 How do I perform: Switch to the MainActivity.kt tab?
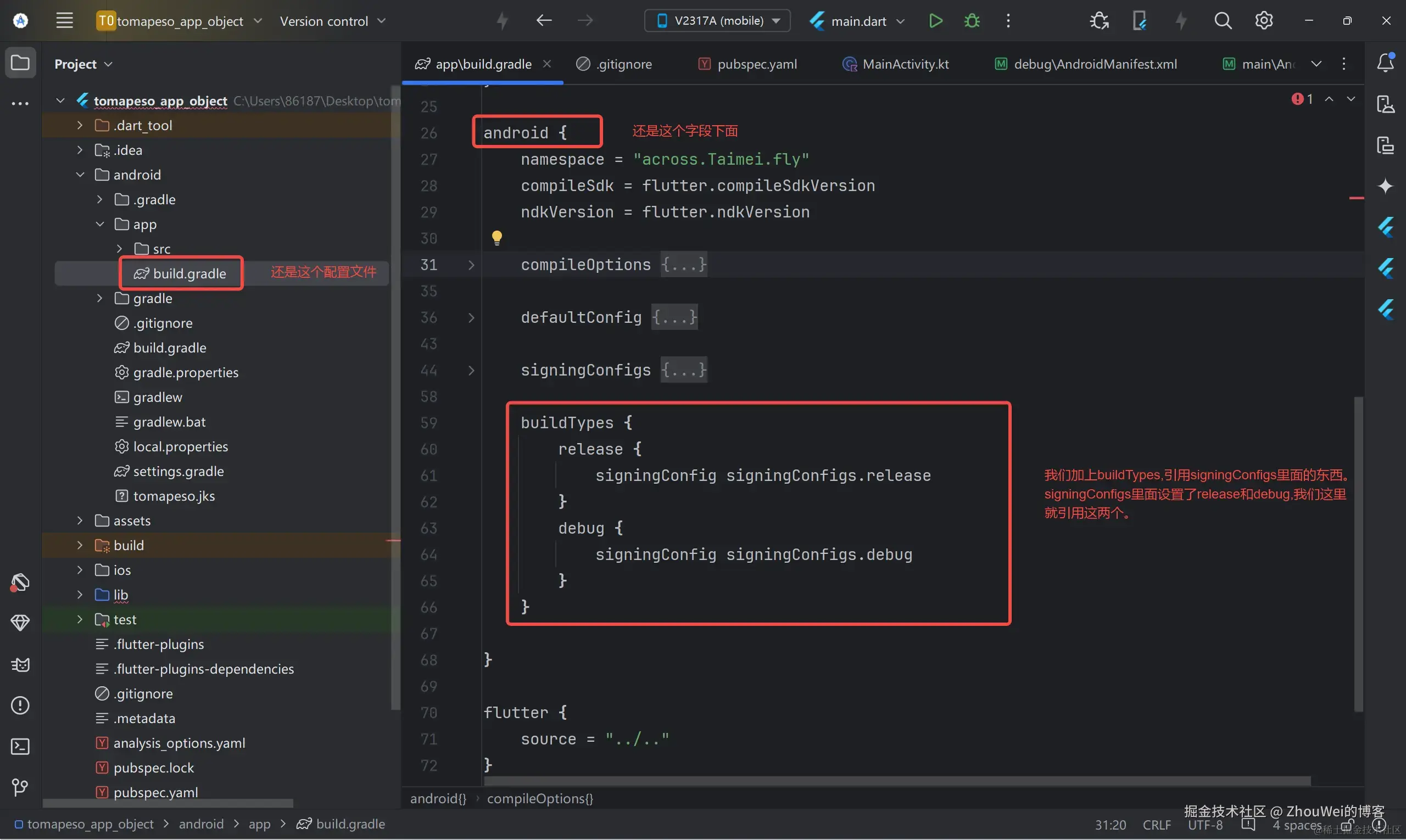[905, 64]
